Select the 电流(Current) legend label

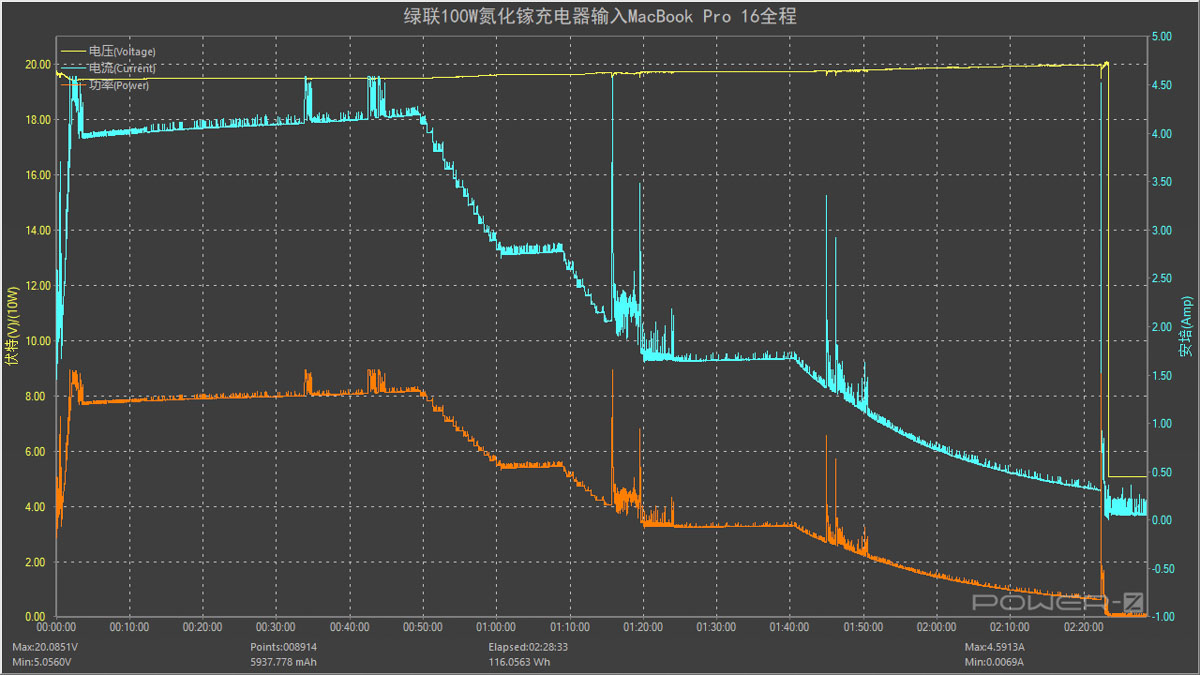[122, 68]
